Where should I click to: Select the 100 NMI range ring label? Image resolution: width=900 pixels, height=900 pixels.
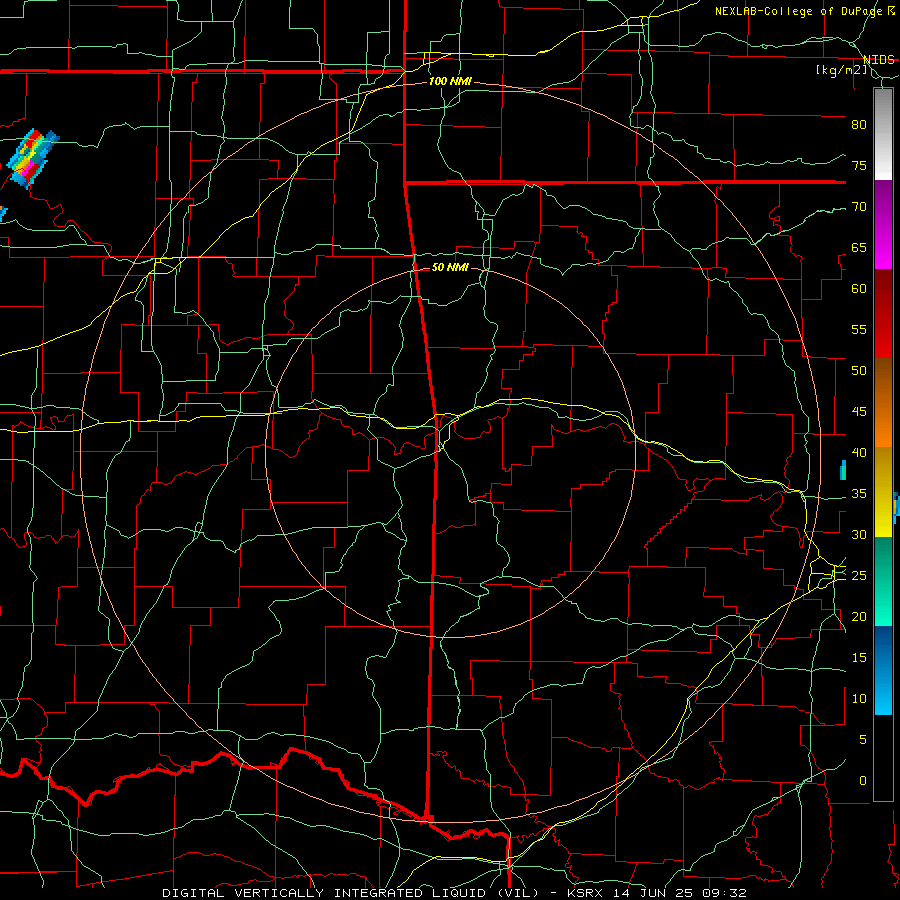(x=450, y=81)
